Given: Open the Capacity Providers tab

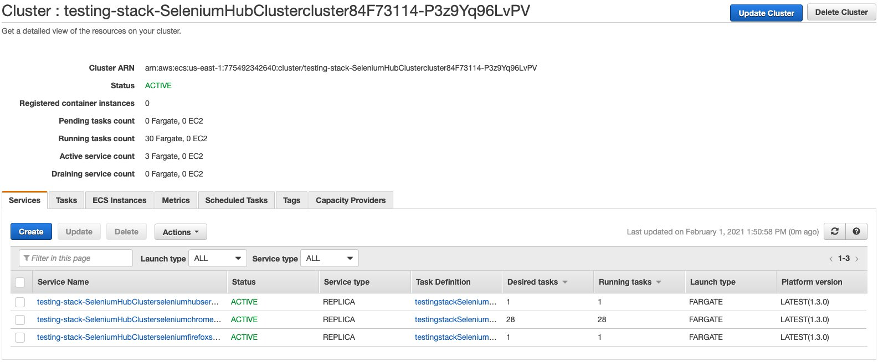Looking at the screenshot, I should coord(351,200).
